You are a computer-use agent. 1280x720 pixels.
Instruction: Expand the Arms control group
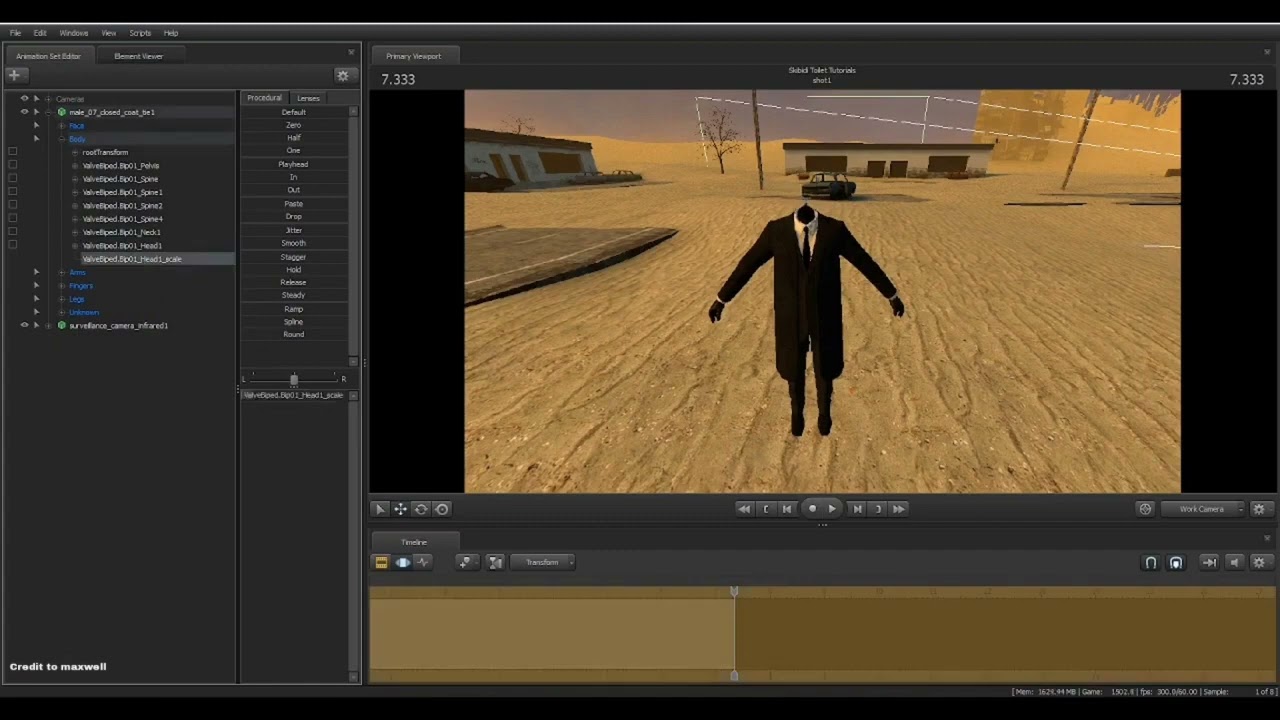tap(61, 272)
